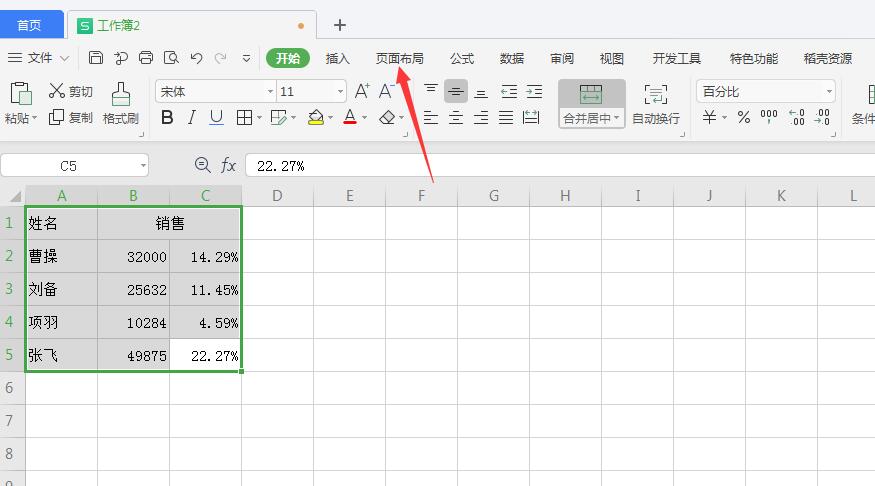Click the Print icon in quick toolbar

146,57
